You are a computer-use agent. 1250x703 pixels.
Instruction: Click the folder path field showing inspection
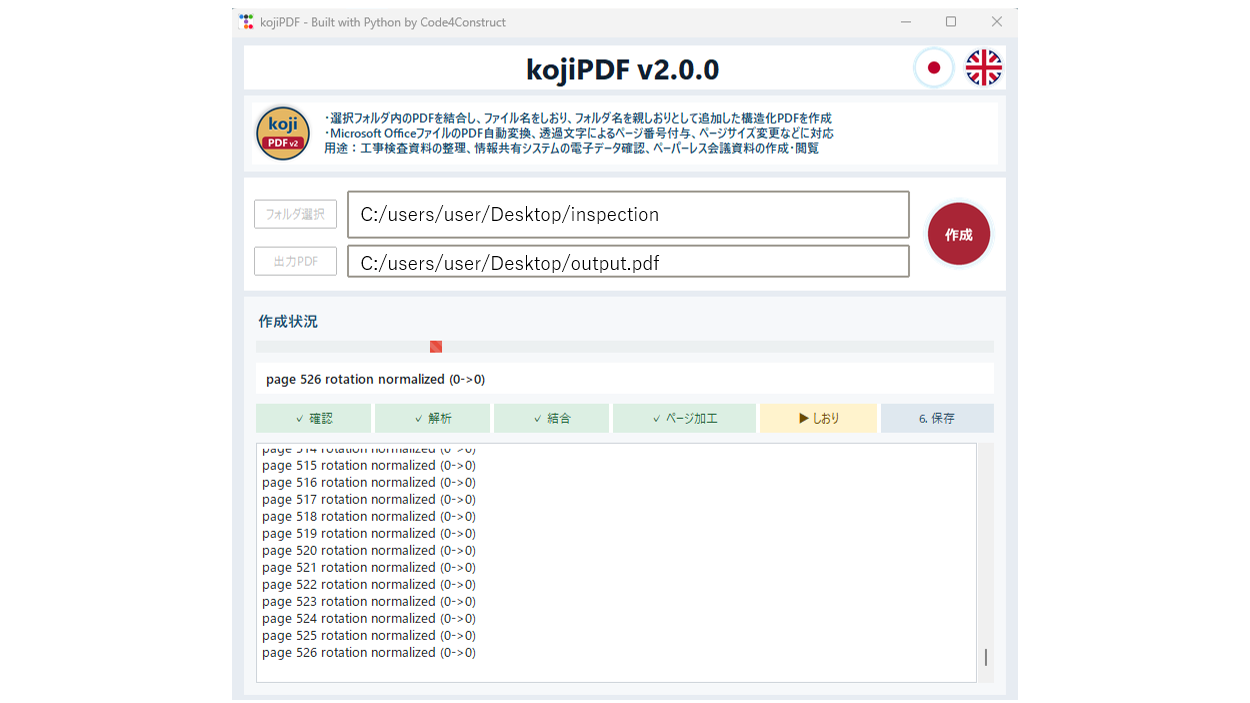tap(628, 214)
